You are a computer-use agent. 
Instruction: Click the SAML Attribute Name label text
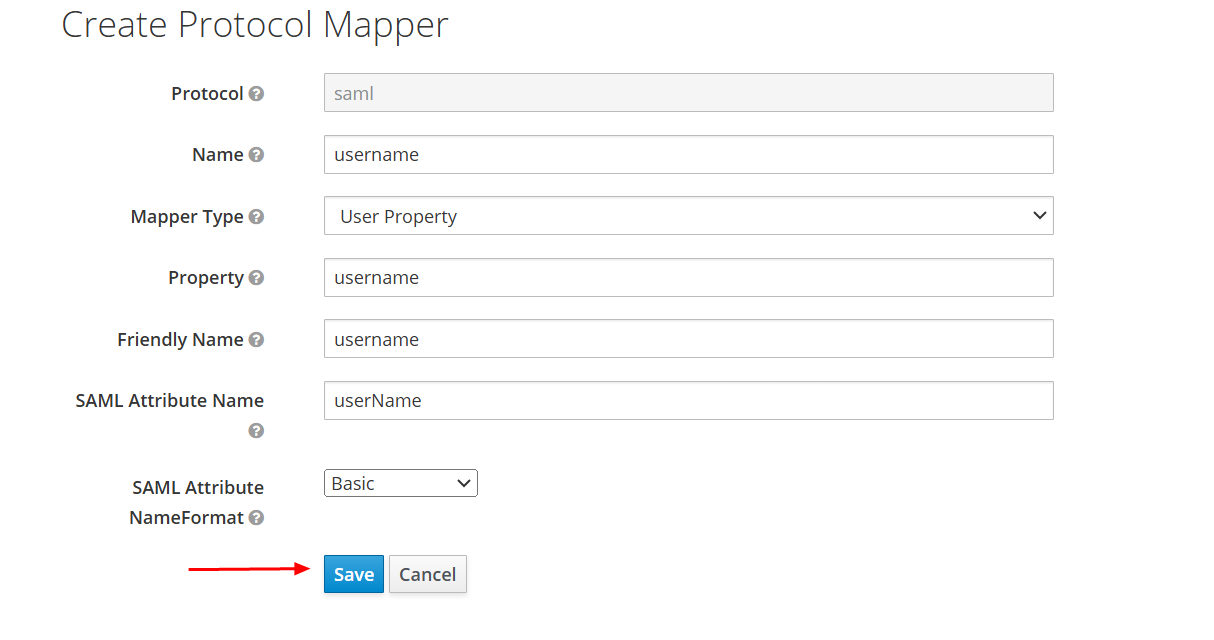tap(169, 401)
